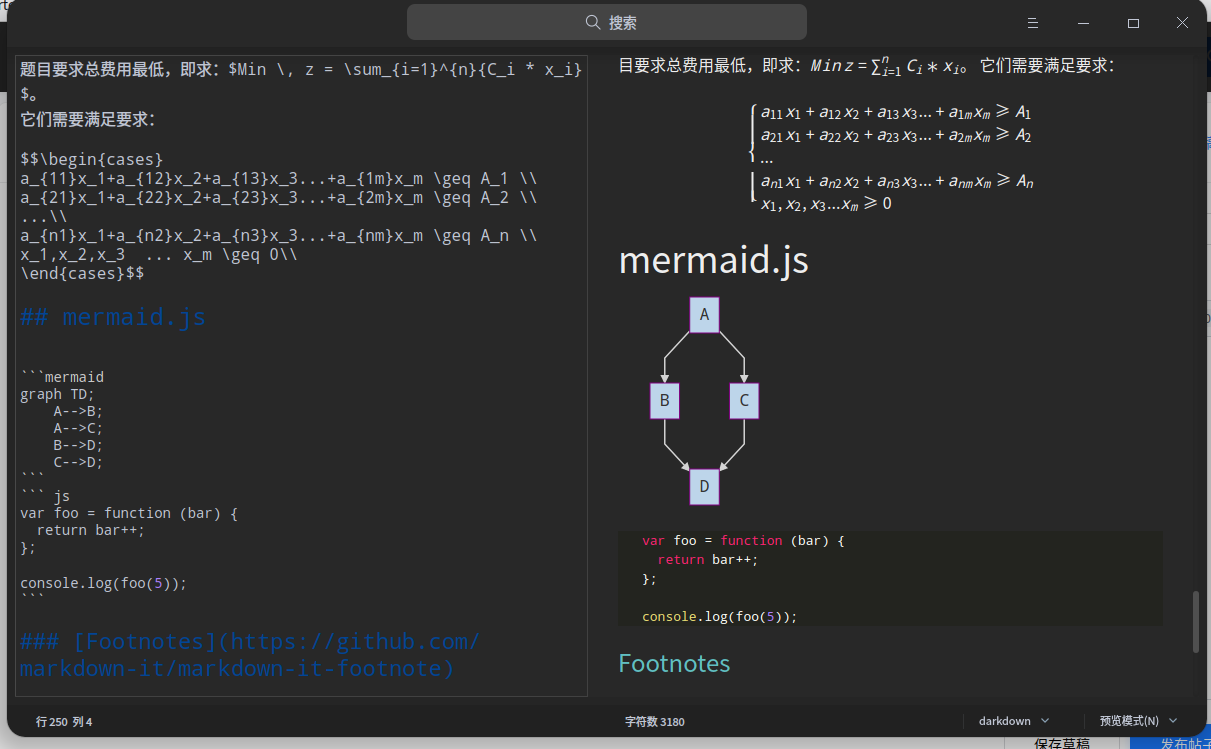Click the 字符数 3180 character count
This screenshot has height=749, width=1211.
[655, 721]
